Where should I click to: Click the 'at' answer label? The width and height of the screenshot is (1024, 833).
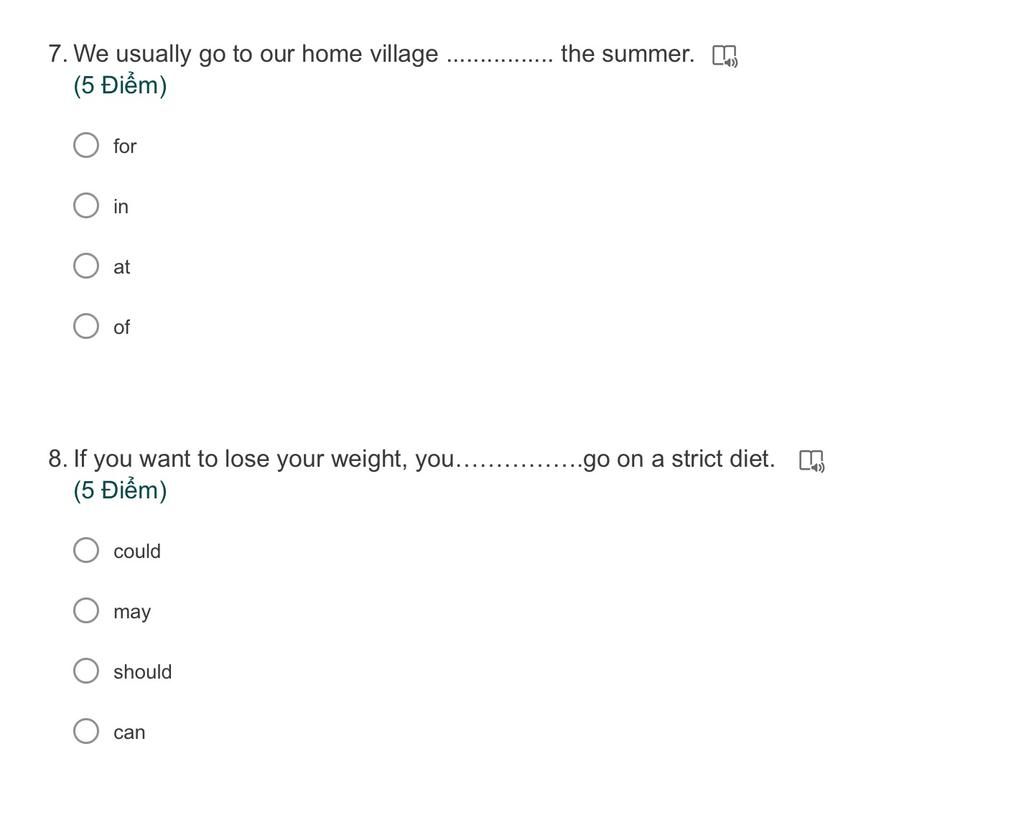121,267
